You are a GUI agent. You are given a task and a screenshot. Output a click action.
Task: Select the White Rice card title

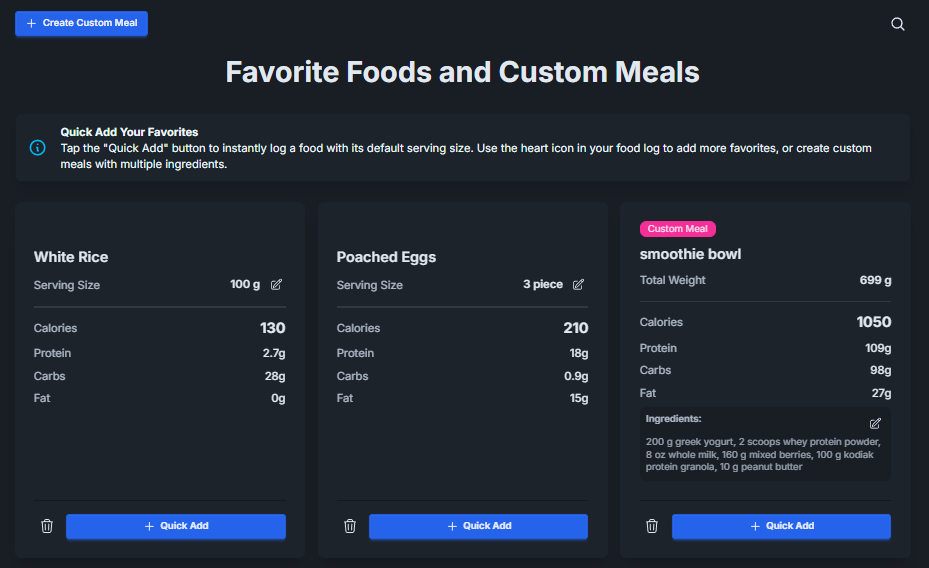tap(71, 257)
